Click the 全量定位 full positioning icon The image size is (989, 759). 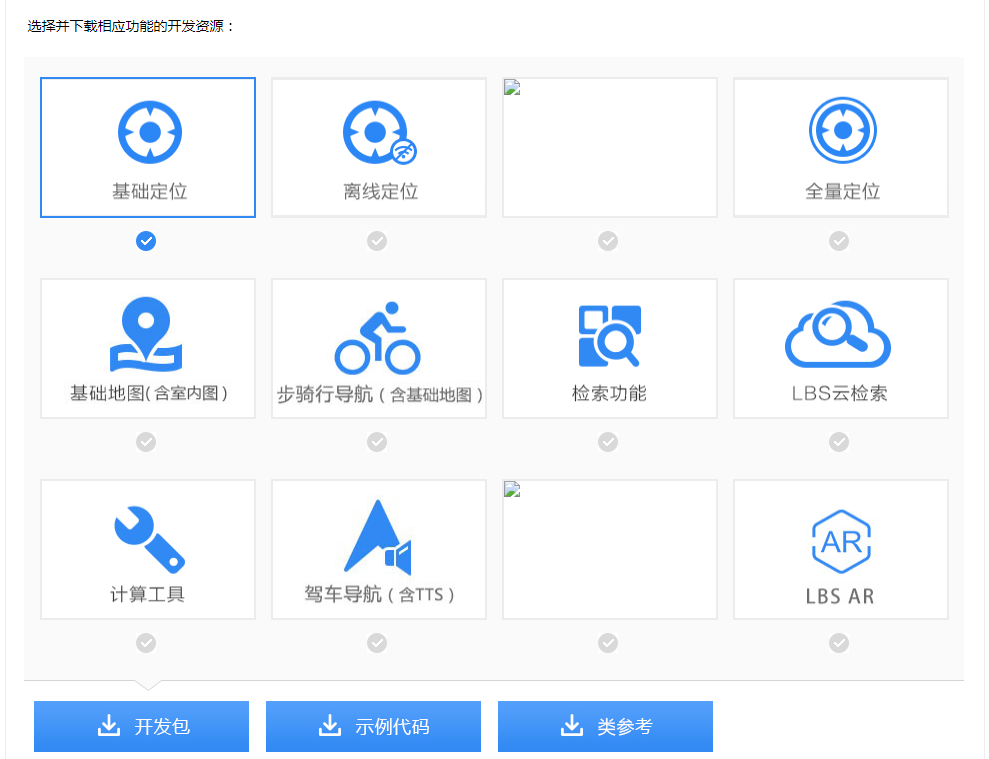coord(841,130)
